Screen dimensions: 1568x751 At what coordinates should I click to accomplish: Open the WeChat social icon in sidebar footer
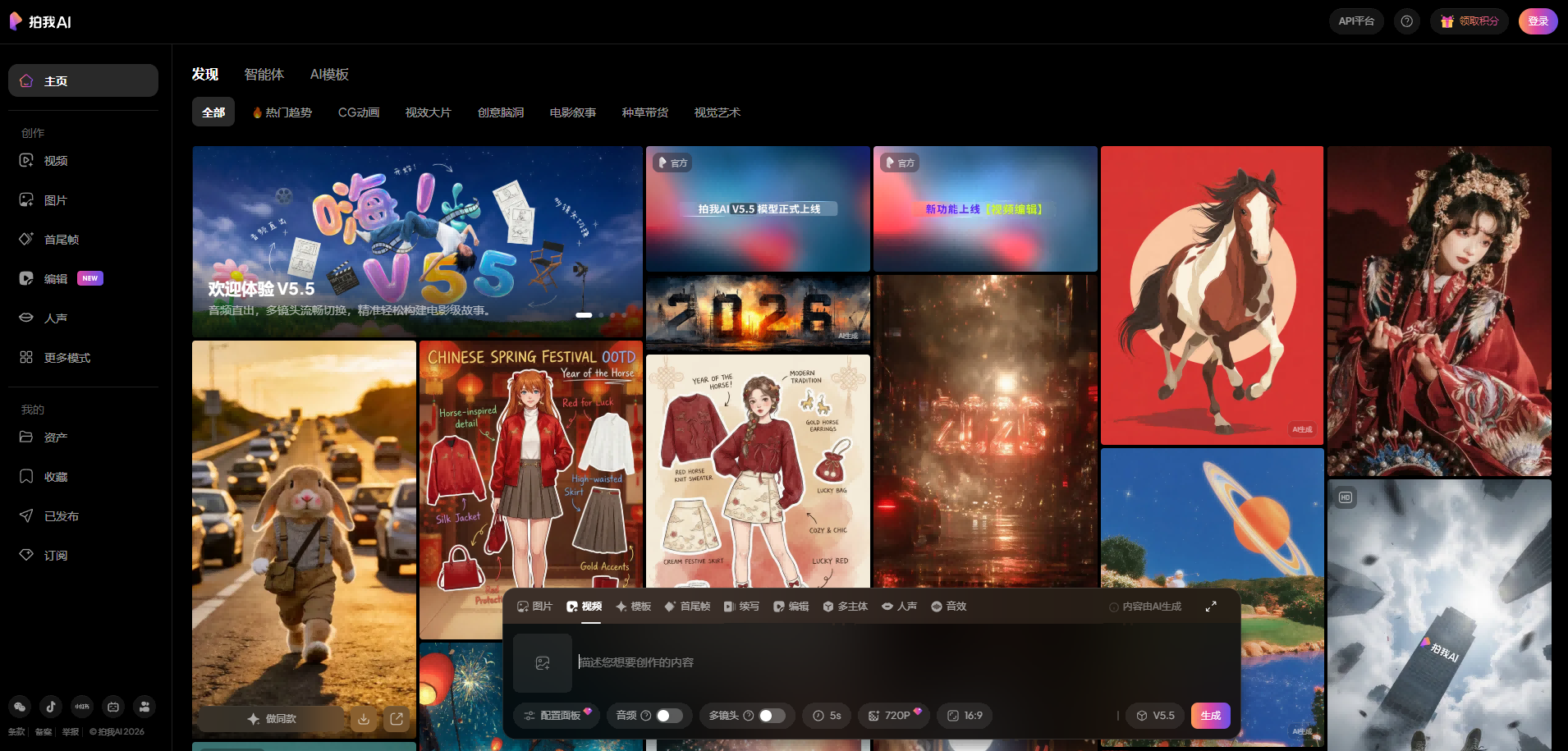click(20, 707)
